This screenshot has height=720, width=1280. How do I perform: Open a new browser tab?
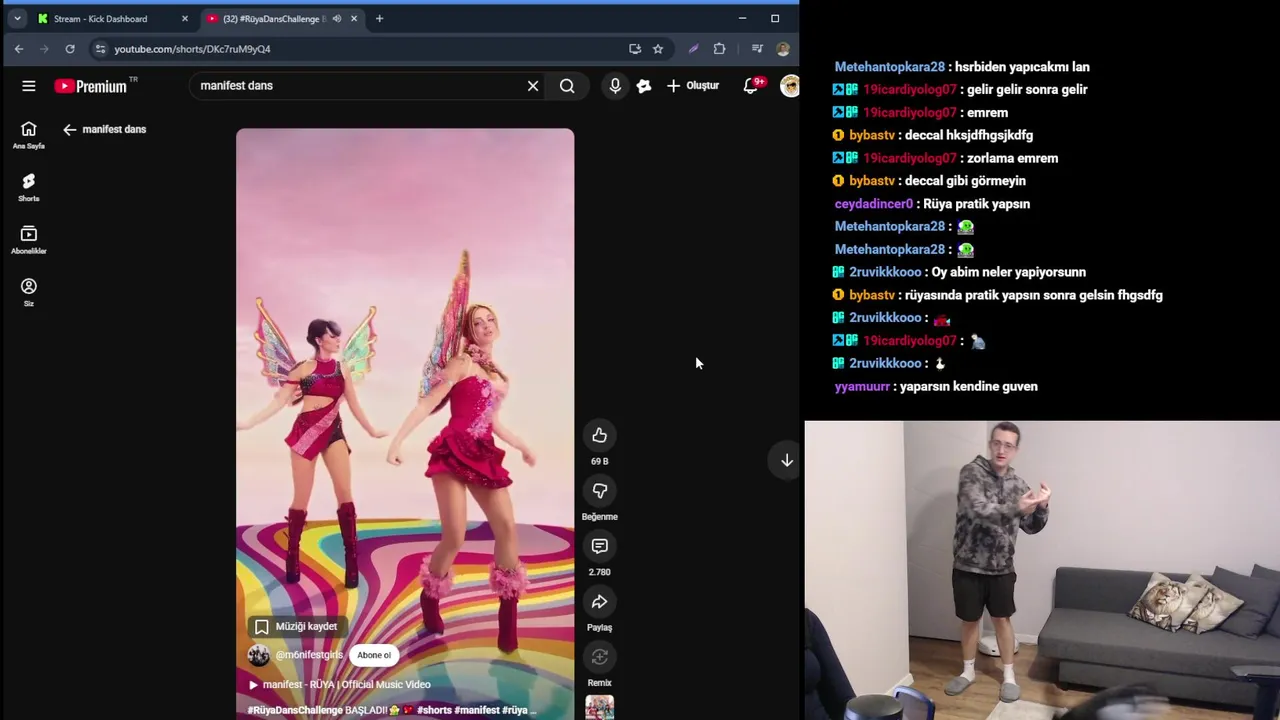tap(379, 19)
